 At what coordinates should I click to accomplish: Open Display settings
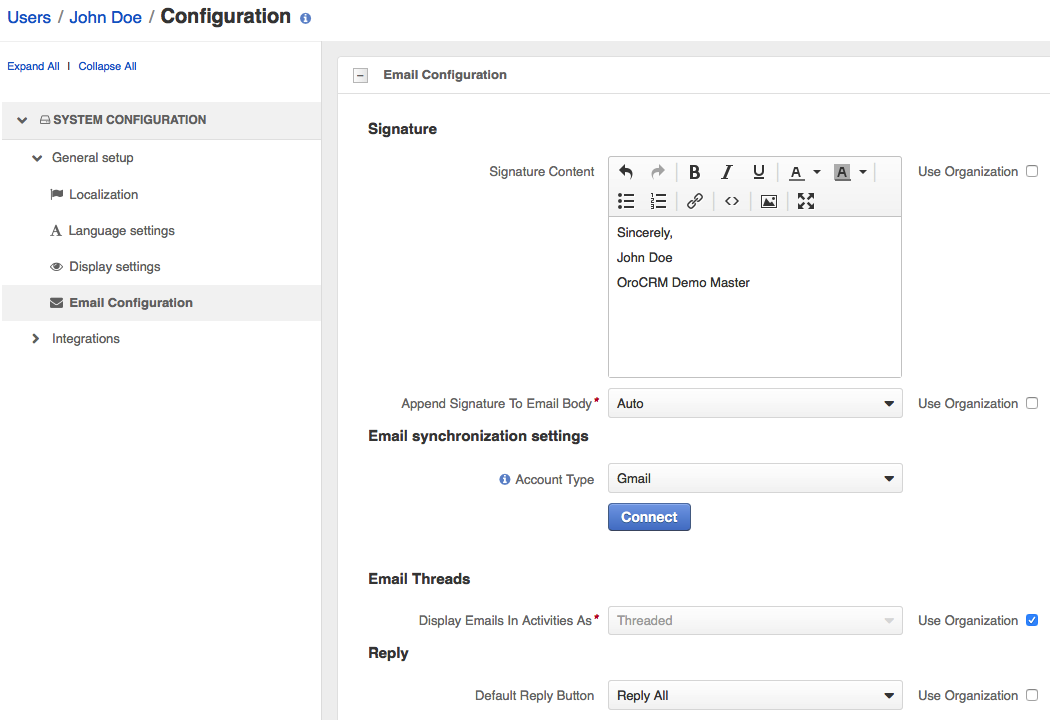(115, 267)
